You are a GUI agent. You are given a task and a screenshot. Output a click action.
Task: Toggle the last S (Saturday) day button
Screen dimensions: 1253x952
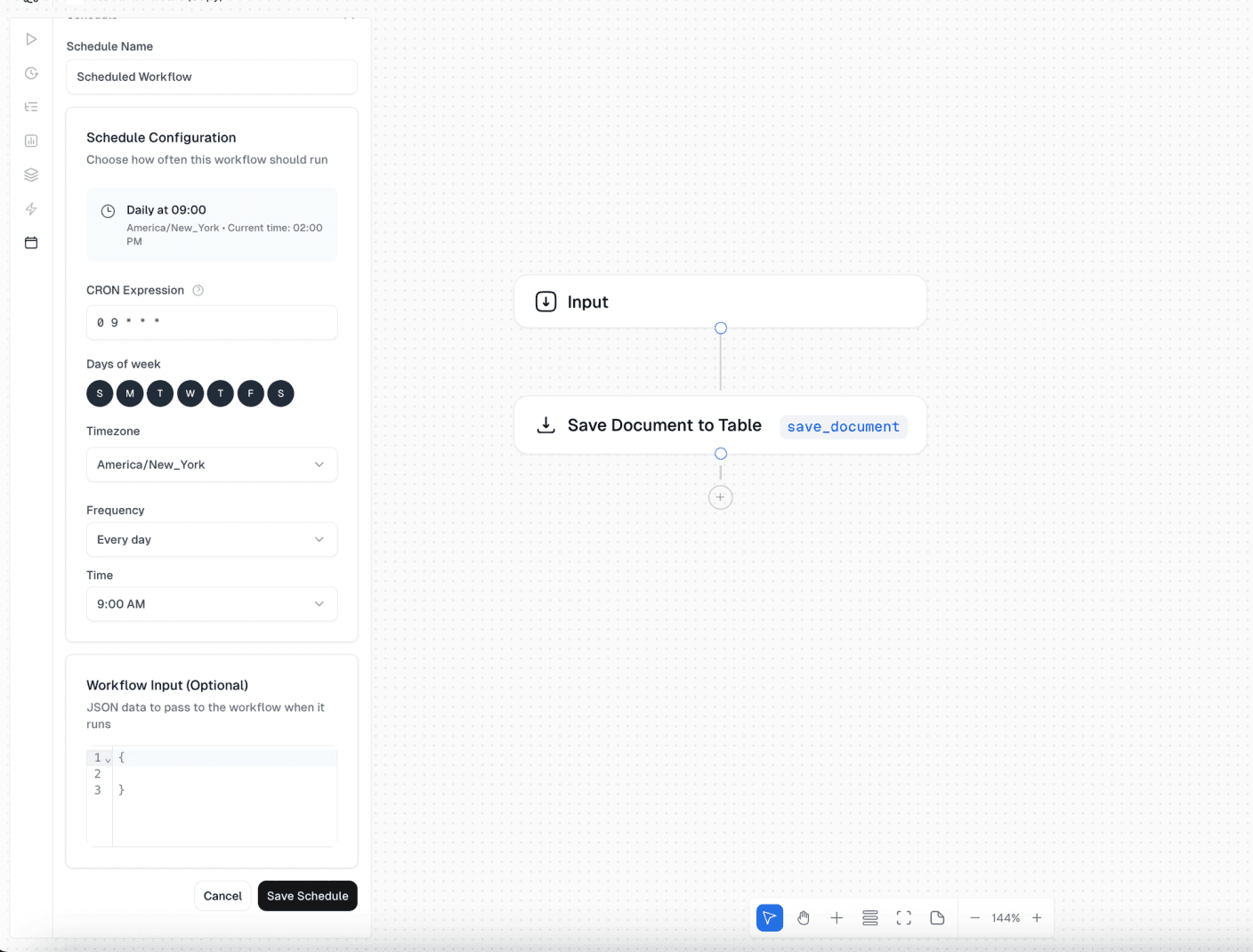(281, 393)
